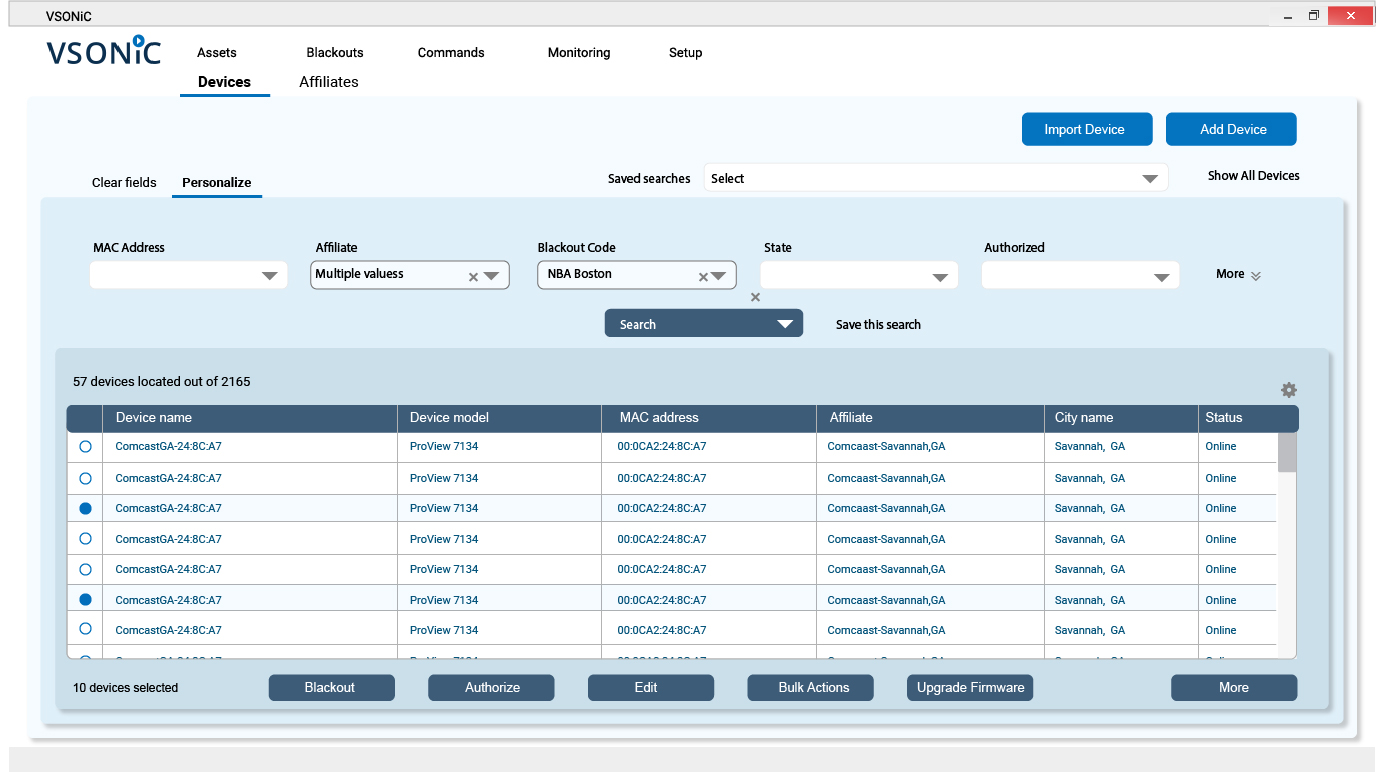
Task: Open the Monitoring menu
Action: tap(579, 52)
